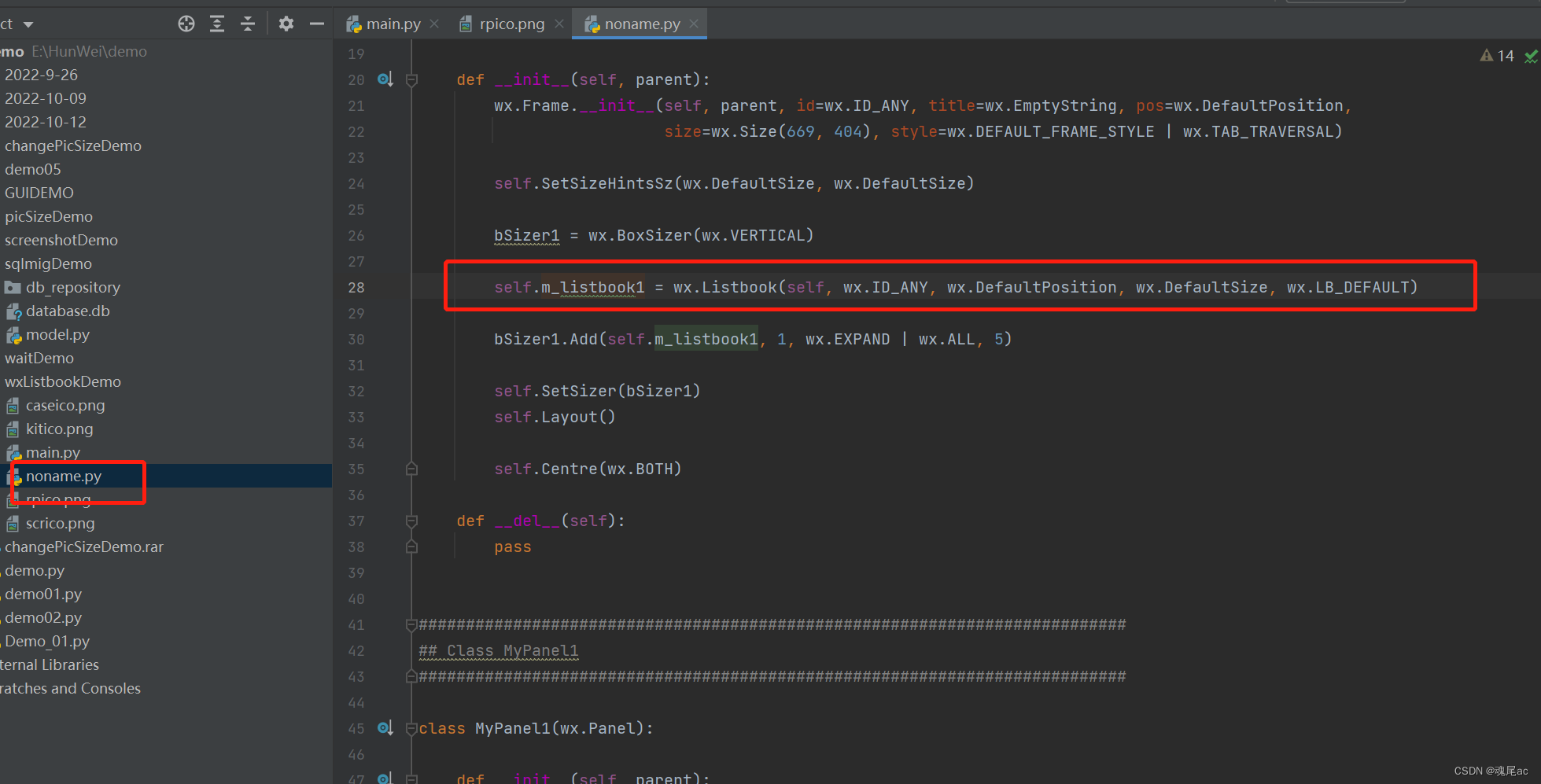Expand External Libraries node

50,664
